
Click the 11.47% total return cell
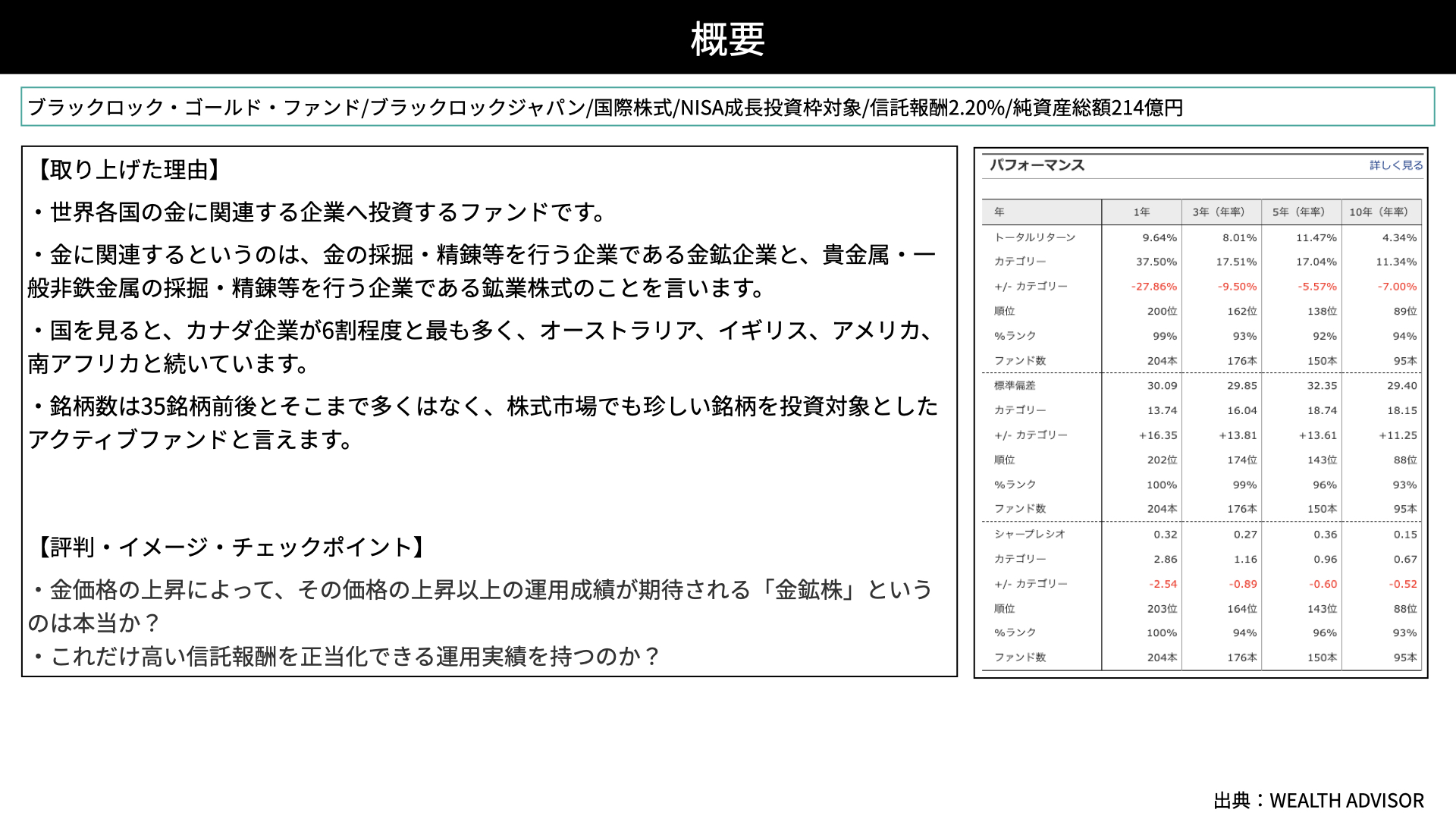pyautogui.click(x=1316, y=238)
